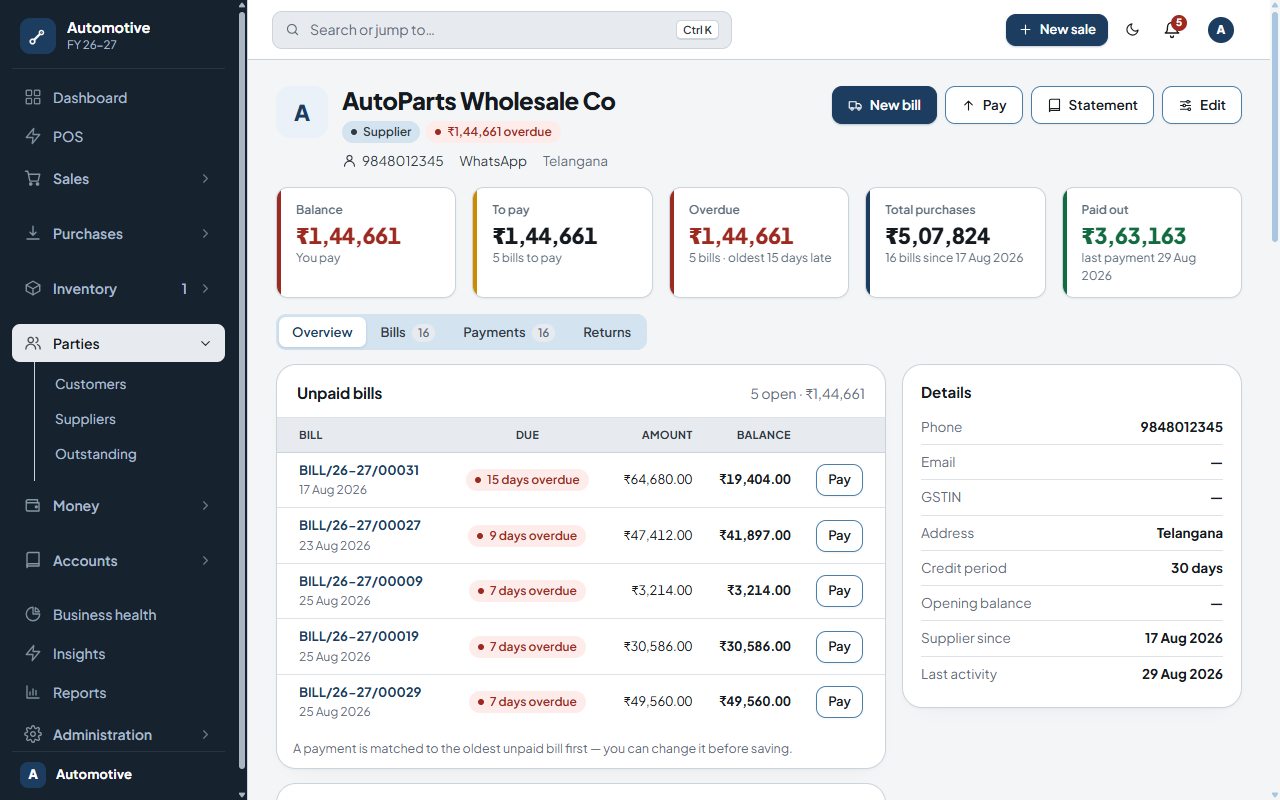The height and width of the screenshot is (800, 1280).
Task: Expand the Inventory menu chevron
Action: pyautogui.click(x=205, y=289)
